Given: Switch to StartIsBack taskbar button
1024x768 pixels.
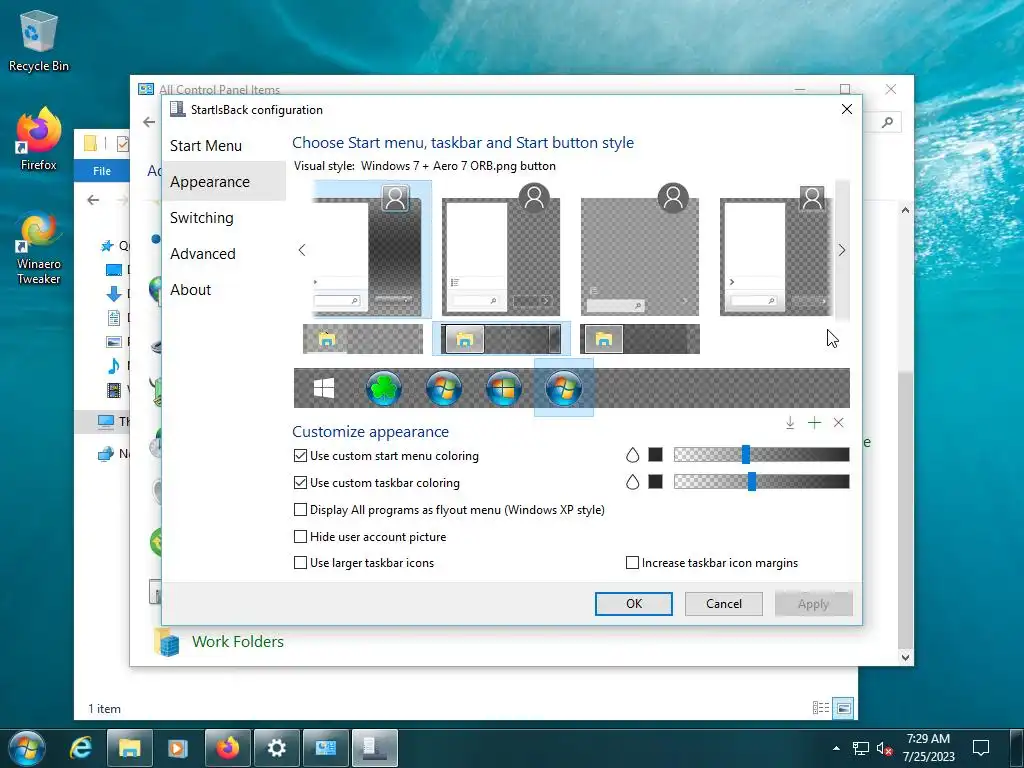Looking at the screenshot, I should (x=375, y=748).
